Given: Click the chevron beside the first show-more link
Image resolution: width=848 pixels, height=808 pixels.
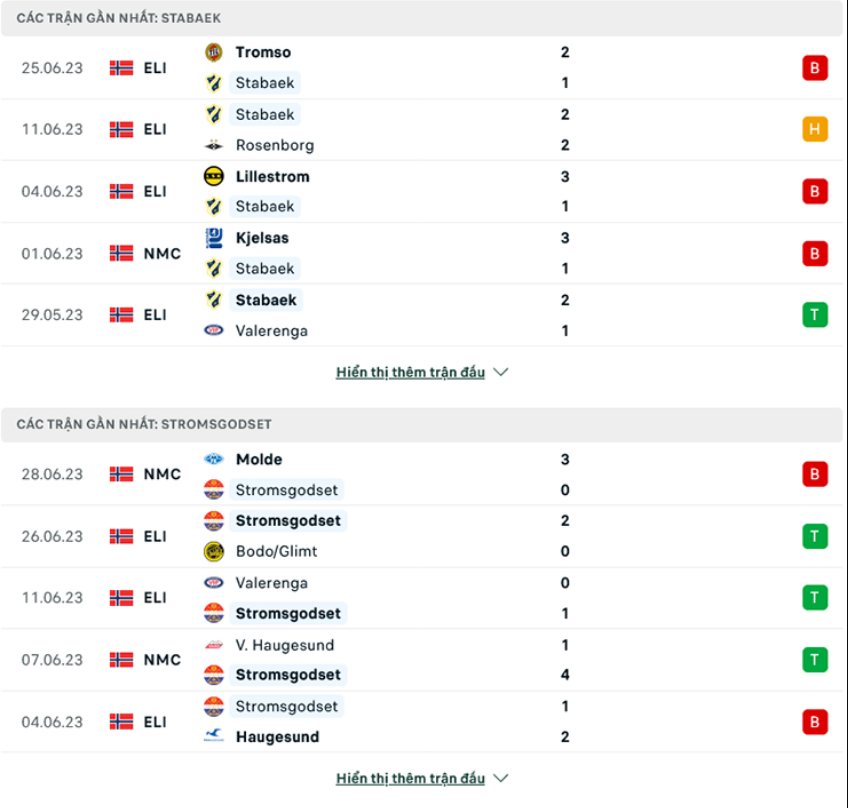Looking at the screenshot, I should (x=500, y=371).
